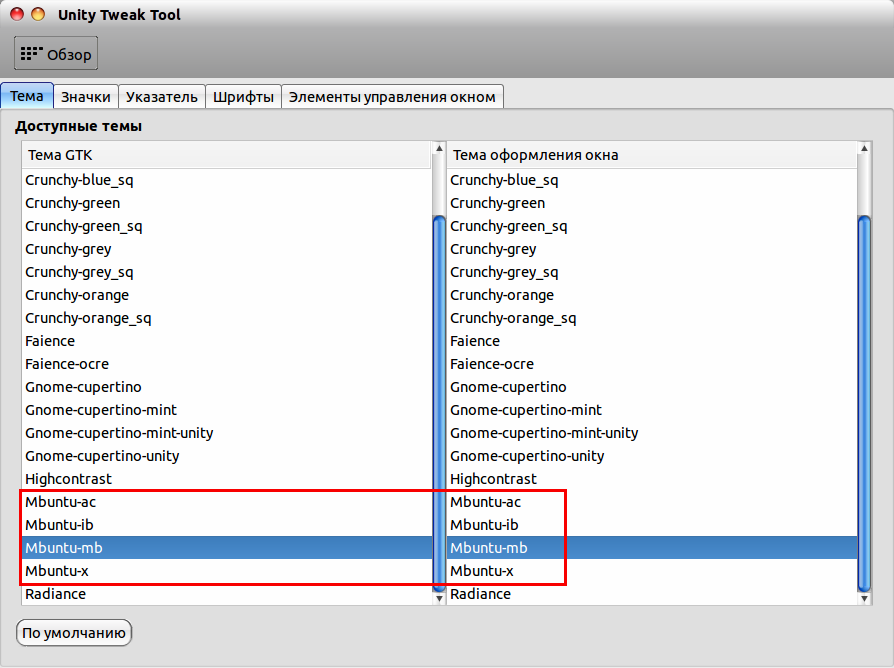This screenshot has width=894, height=668.
Task: Select Crunchy-green in GTK theme list
Action: [x=226, y=203]
